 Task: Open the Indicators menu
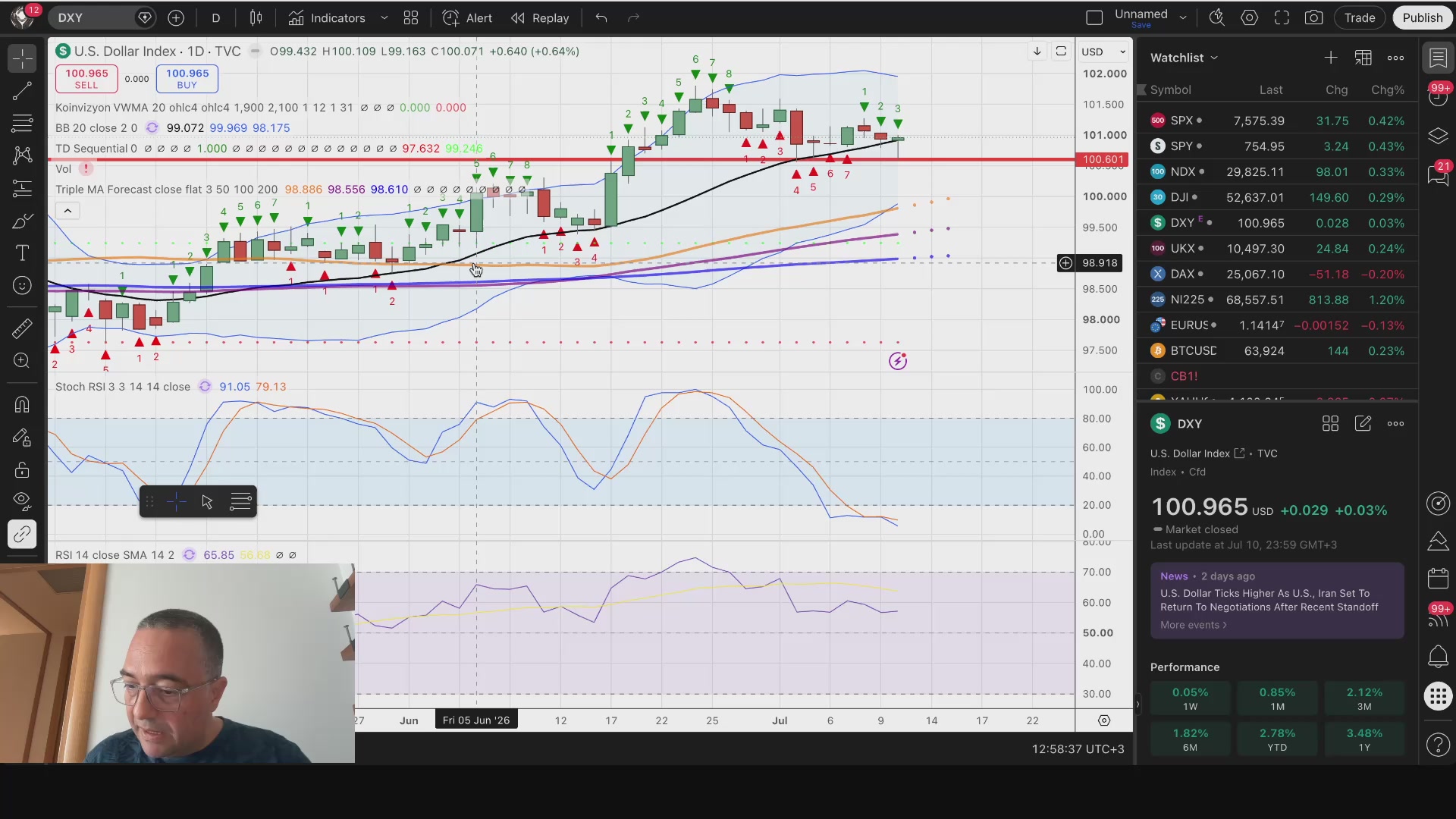tap(327, 18)
